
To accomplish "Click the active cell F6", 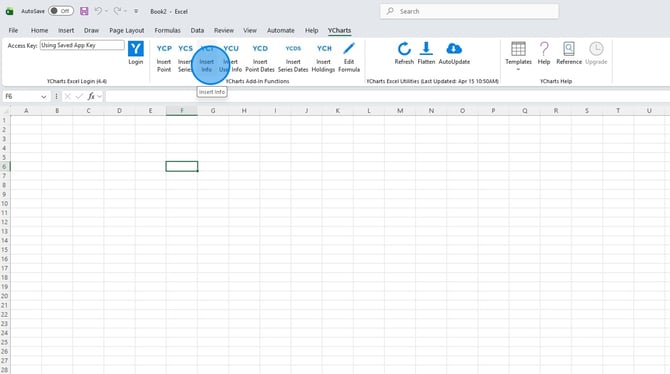I will point(182,166).
